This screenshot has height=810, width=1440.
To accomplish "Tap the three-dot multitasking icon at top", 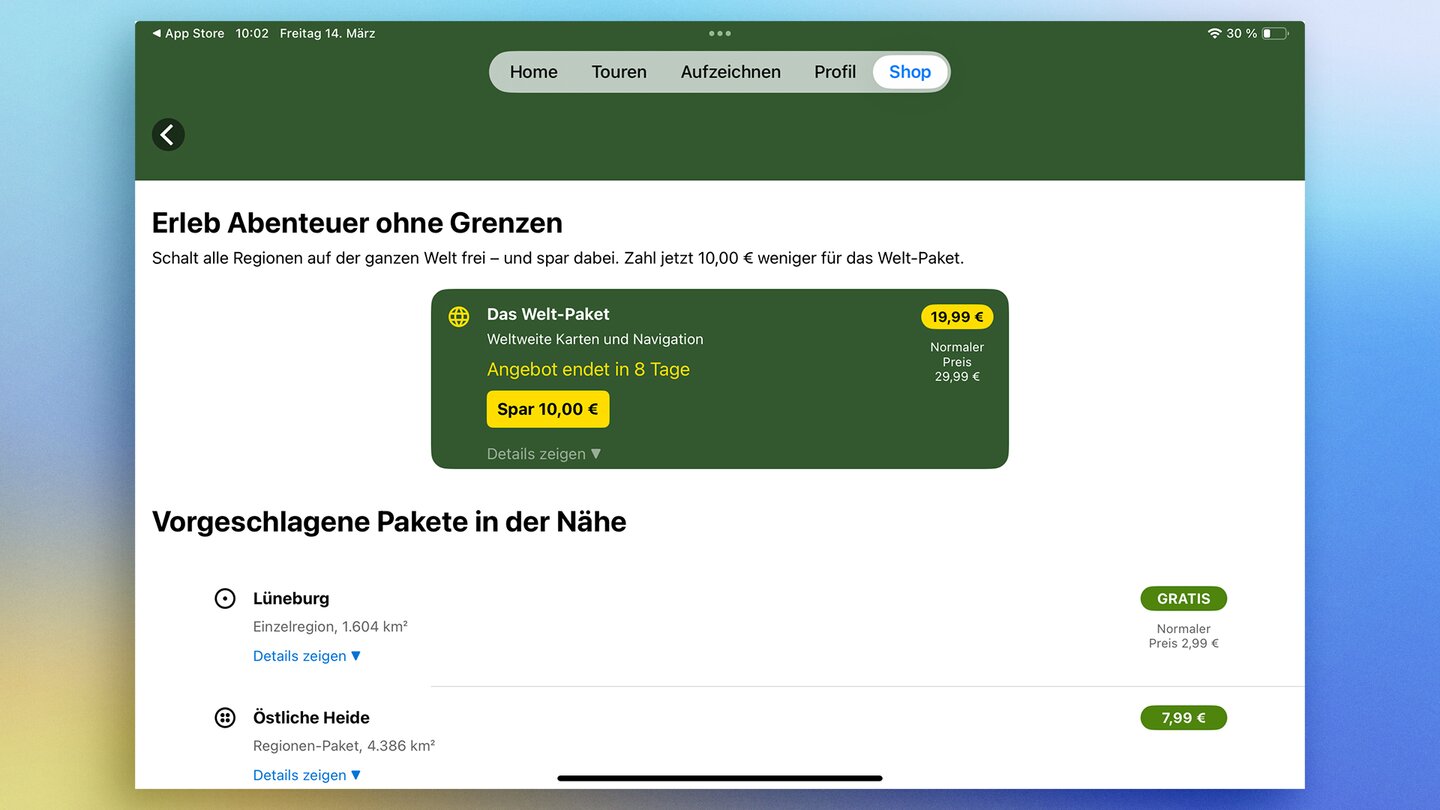I will coord(720,33).
